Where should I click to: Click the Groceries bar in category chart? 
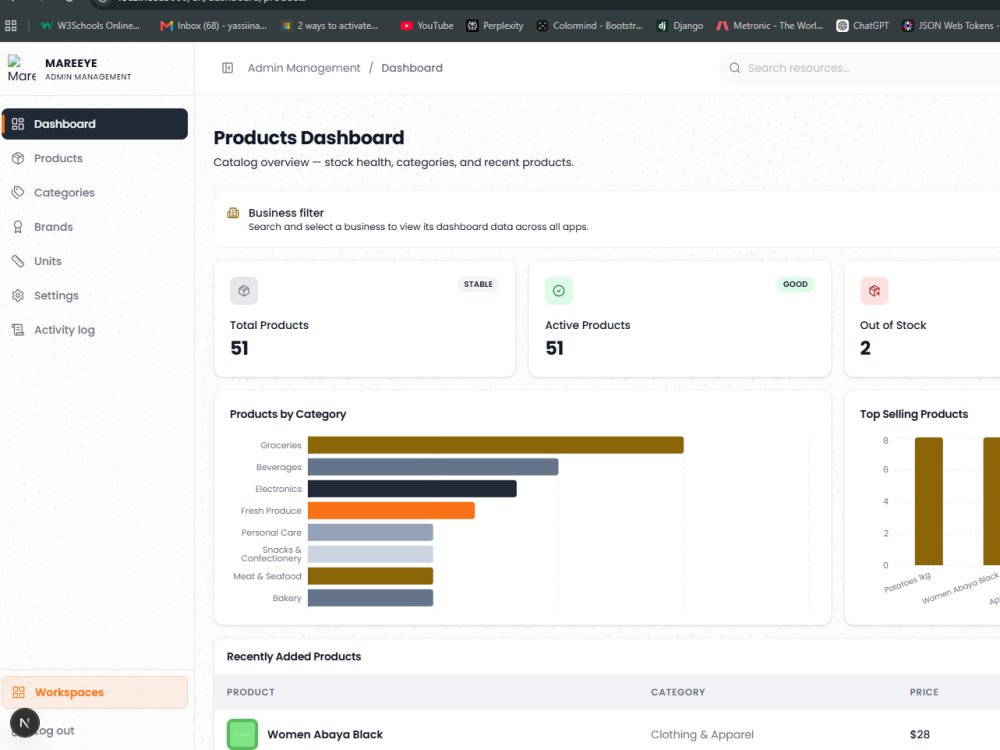tap(496, 445)
